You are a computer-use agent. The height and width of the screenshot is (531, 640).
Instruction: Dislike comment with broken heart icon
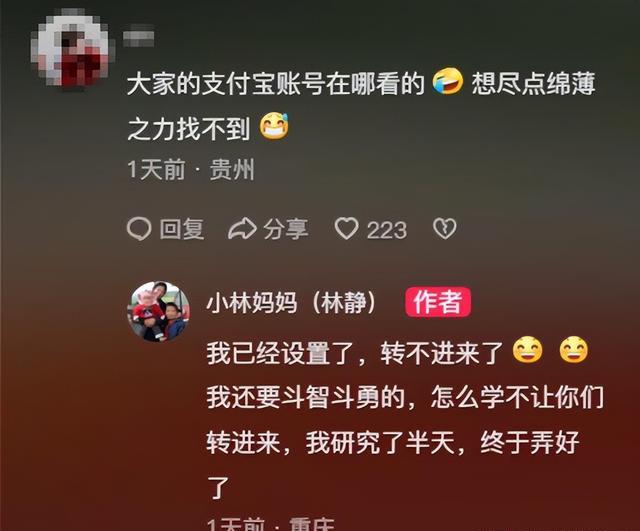coord(444,229)
